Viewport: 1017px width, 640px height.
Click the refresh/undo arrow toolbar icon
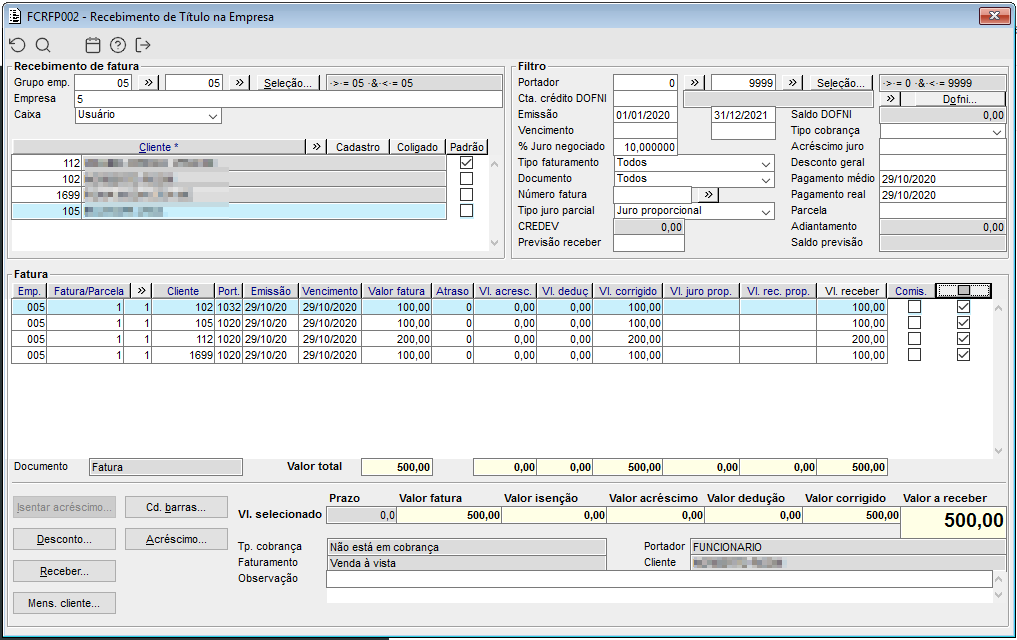[x=17, y=45]
